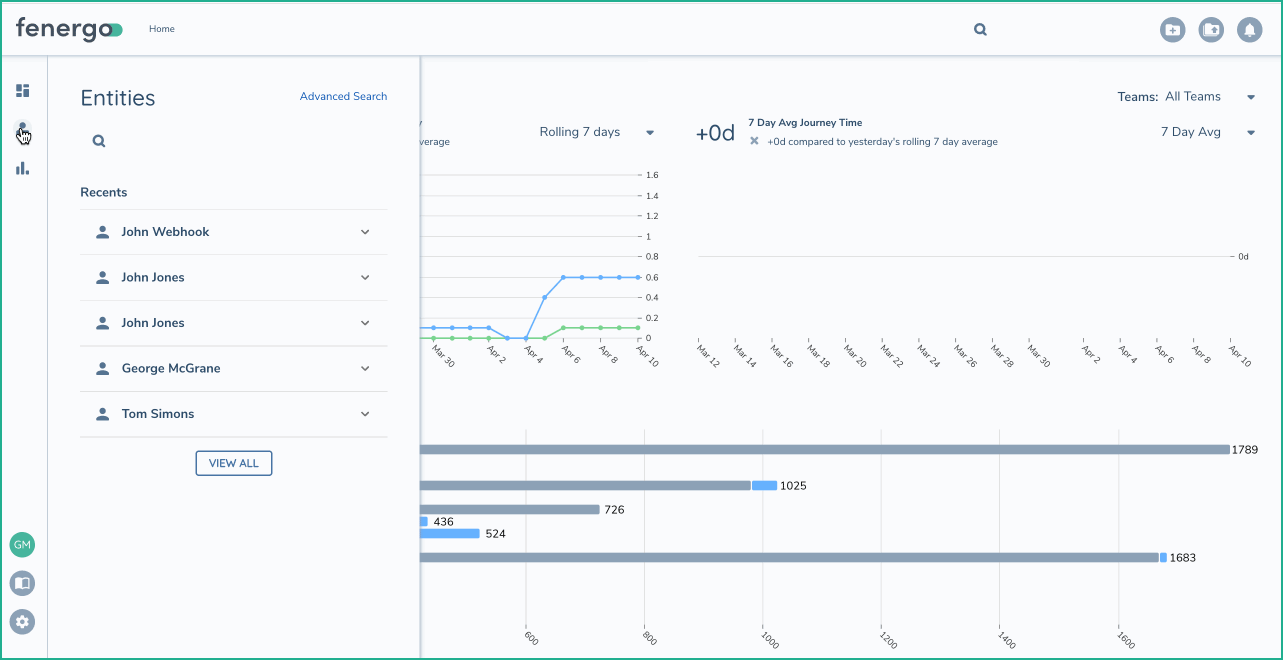This screenshot has width=1283, height=660.
Task: Open the Teams All Teams dropdown
Action: point(1185,97)
